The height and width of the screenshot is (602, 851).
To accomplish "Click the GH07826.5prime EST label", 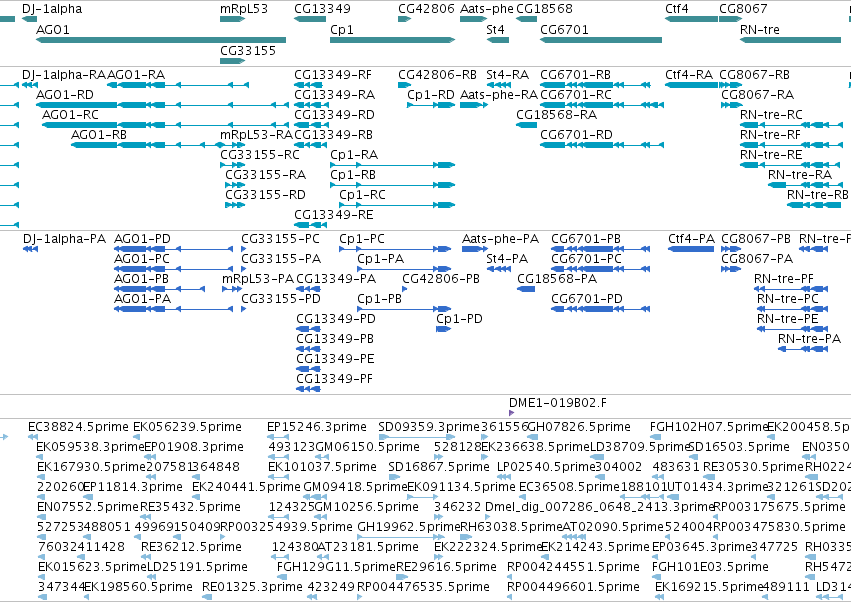I will 580,427.
